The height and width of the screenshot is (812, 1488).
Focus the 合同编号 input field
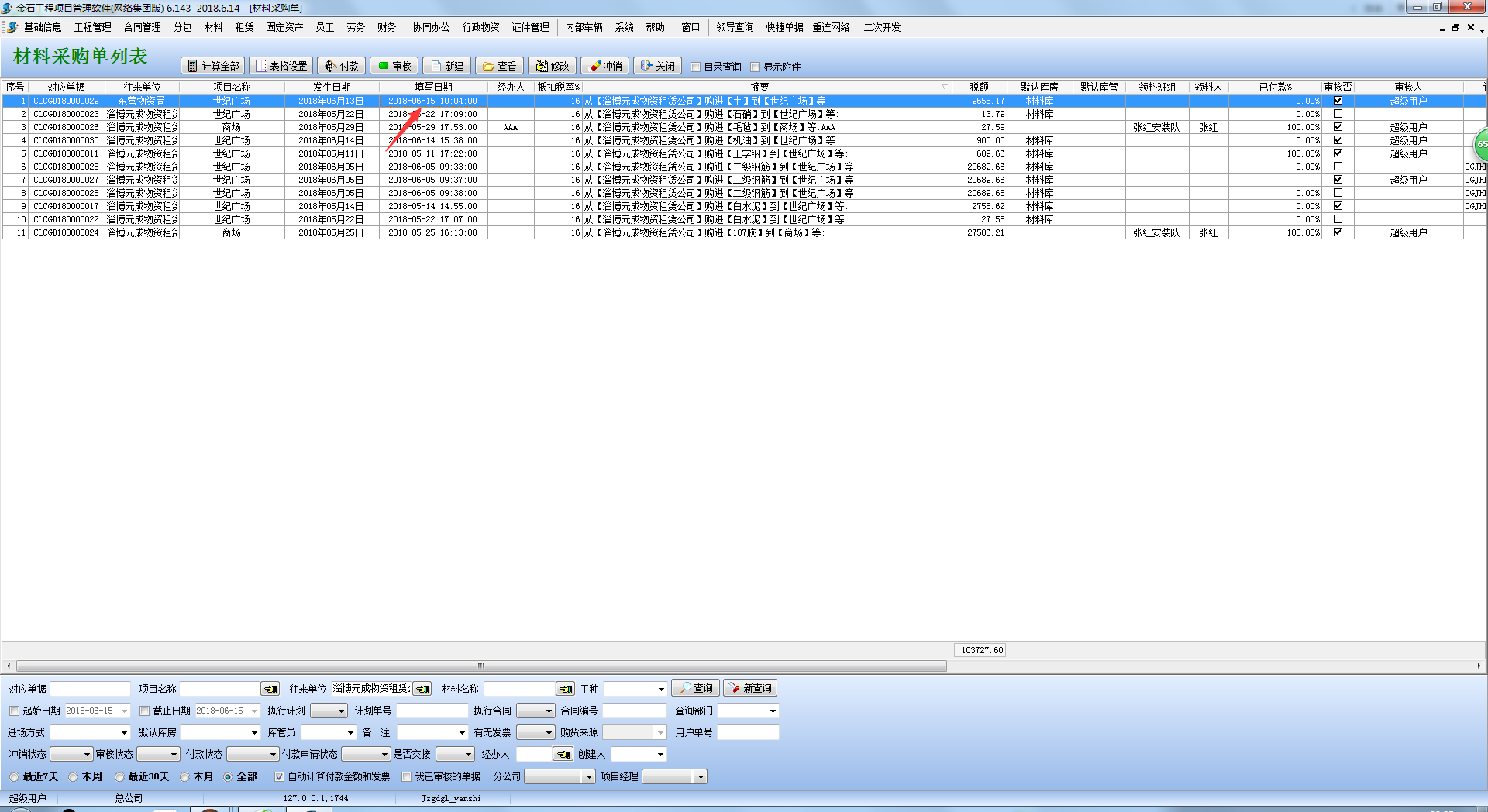pyautogui.click(x=635, y=710)
